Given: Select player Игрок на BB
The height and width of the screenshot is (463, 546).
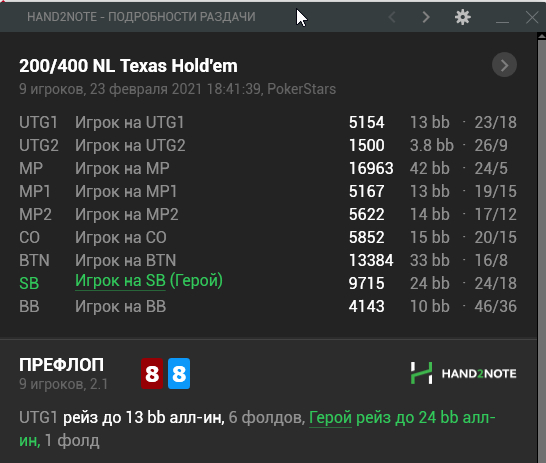Looking at the screenshot, I should coord(120,306).
